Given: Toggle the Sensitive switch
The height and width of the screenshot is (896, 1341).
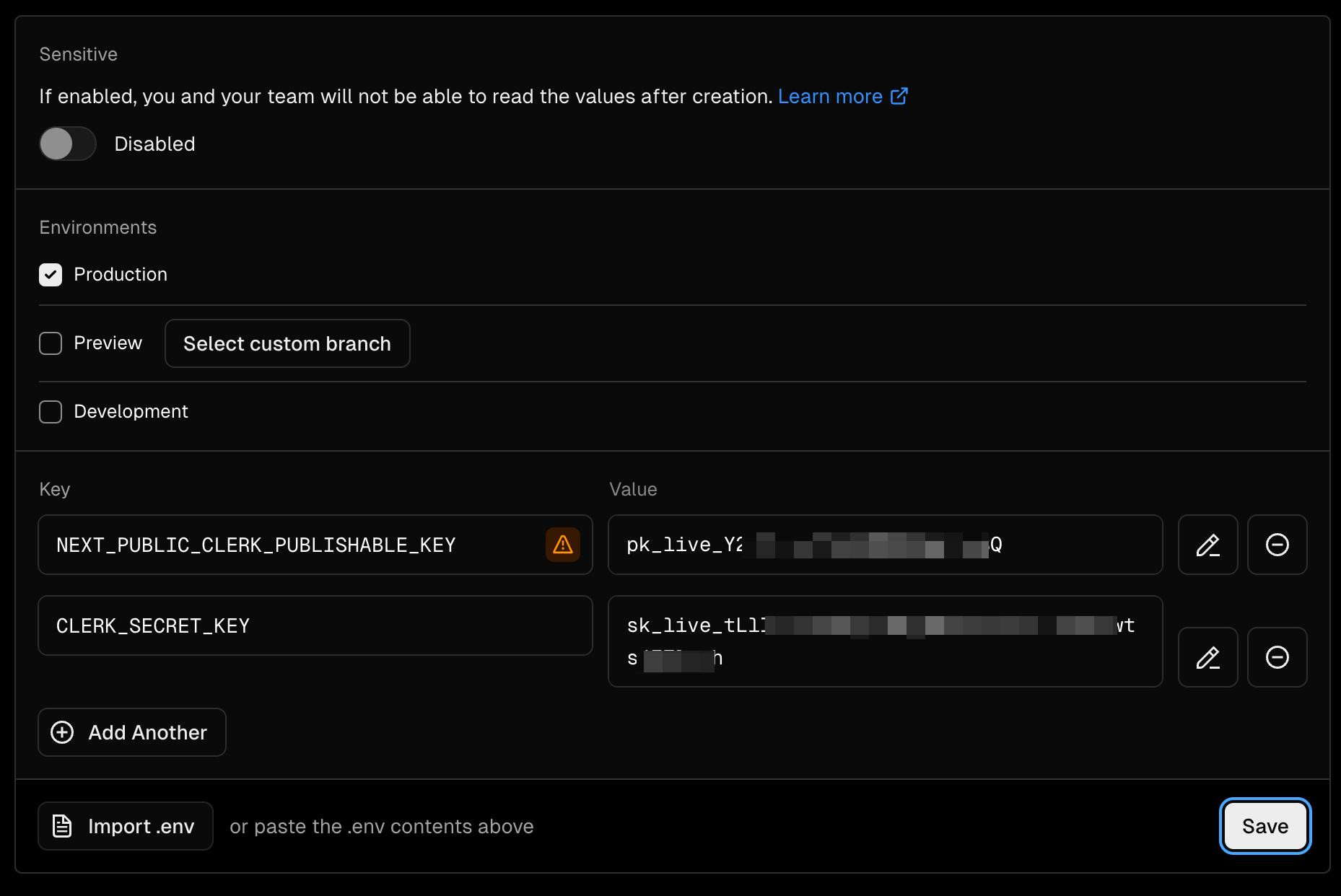Looking at the screenshot, I should pyautogui.click(x=68, y=144).
